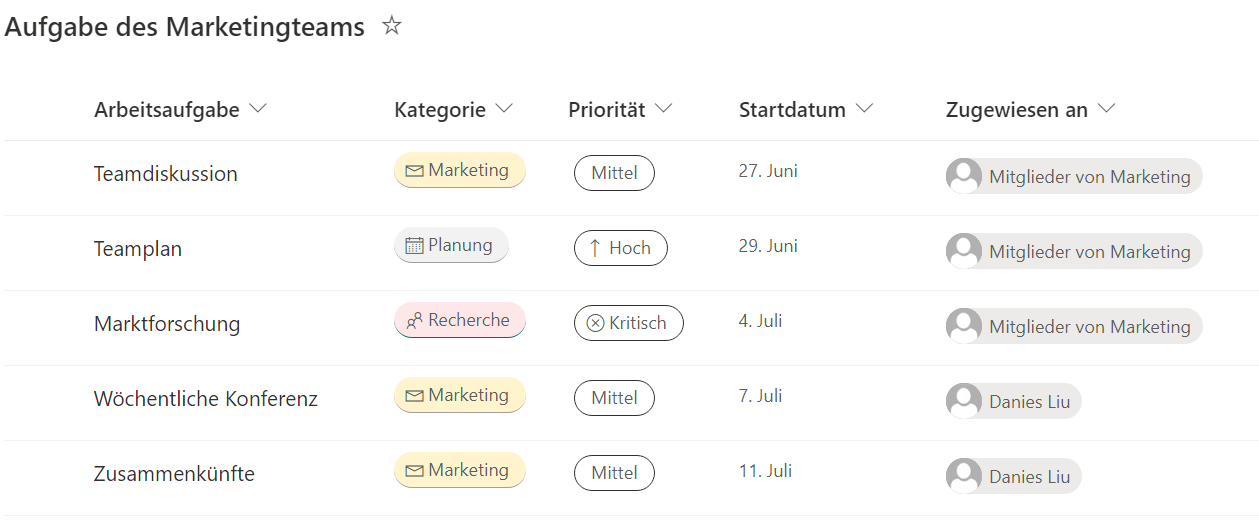Viewport: 1259px width, 521px height.
Task: Open the Priorität column dropdown arrow
Action: click(x=664, y=109)
